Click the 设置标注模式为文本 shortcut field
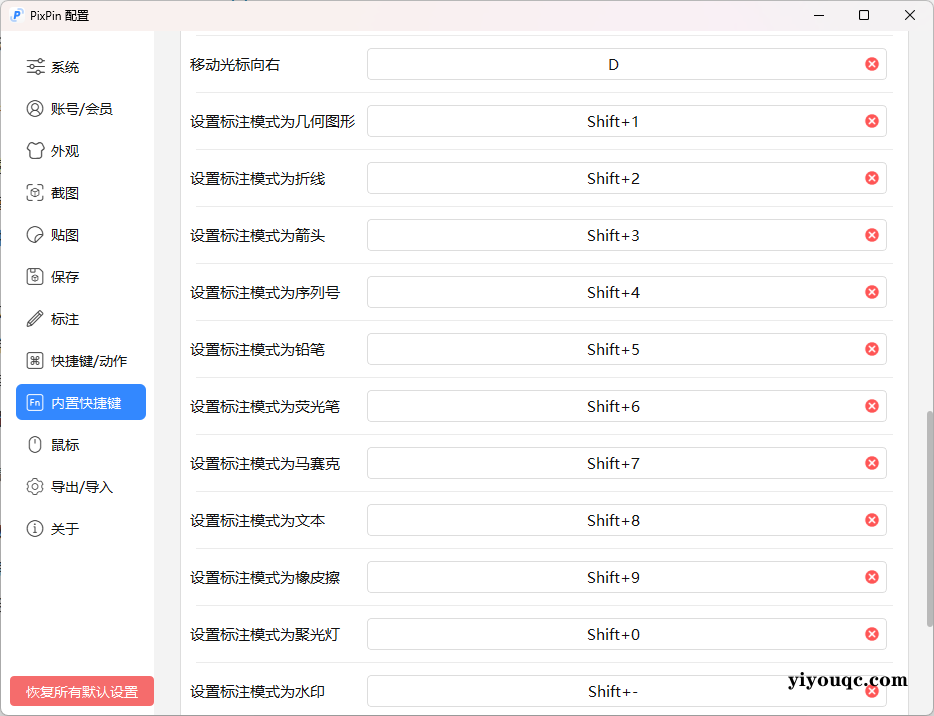 [x=613, y=520]
